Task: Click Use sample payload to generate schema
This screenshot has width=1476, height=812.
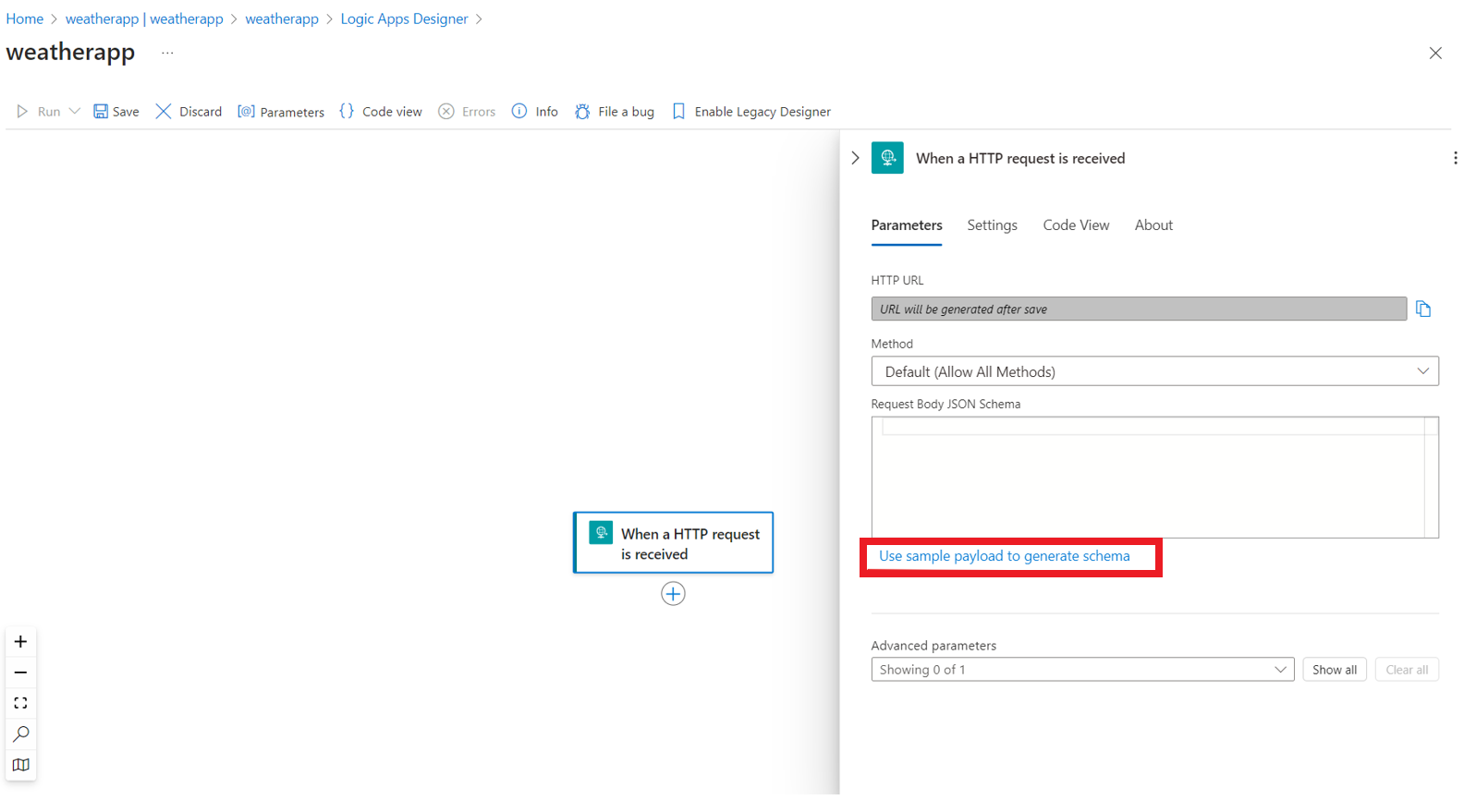Action: (x=1004, y=556)
